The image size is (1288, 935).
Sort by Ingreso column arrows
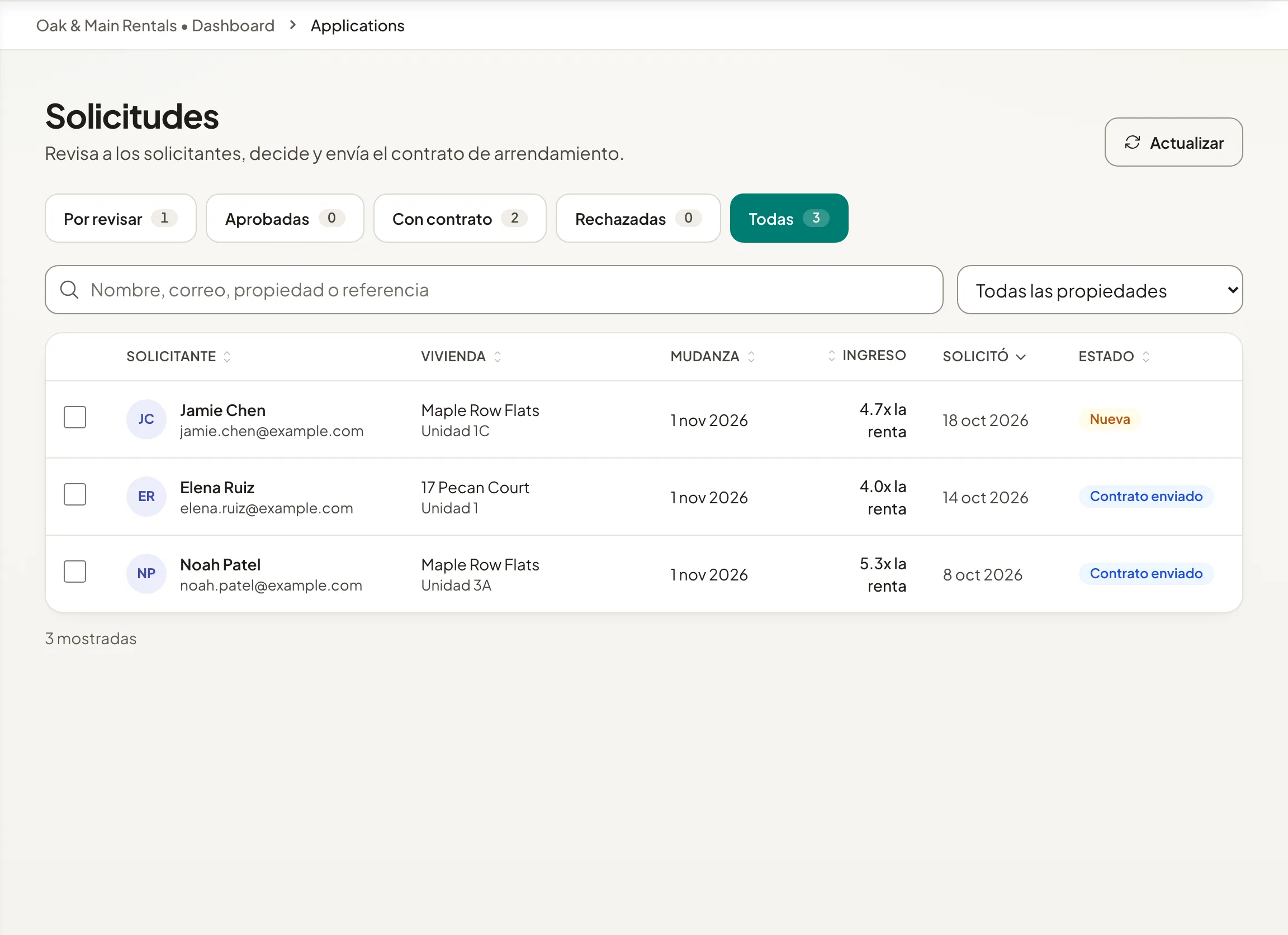point(831,356)
